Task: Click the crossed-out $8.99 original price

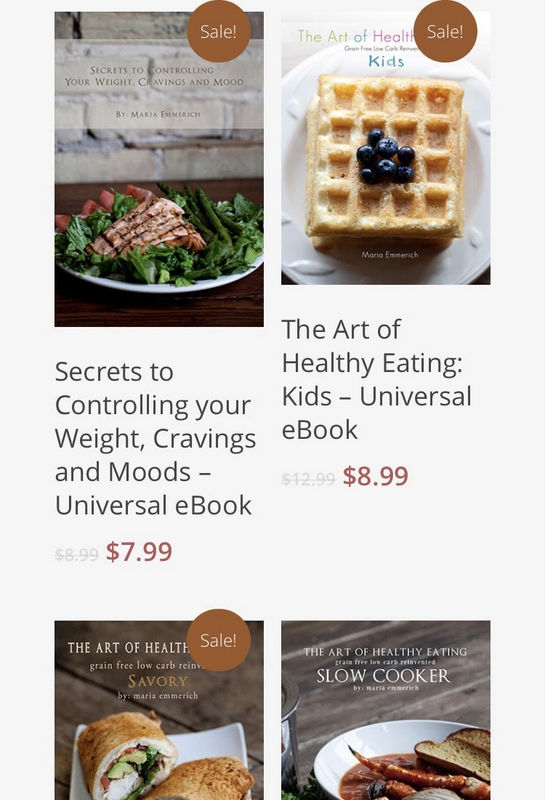Action: pyautogui.click(x=77, y=555)
